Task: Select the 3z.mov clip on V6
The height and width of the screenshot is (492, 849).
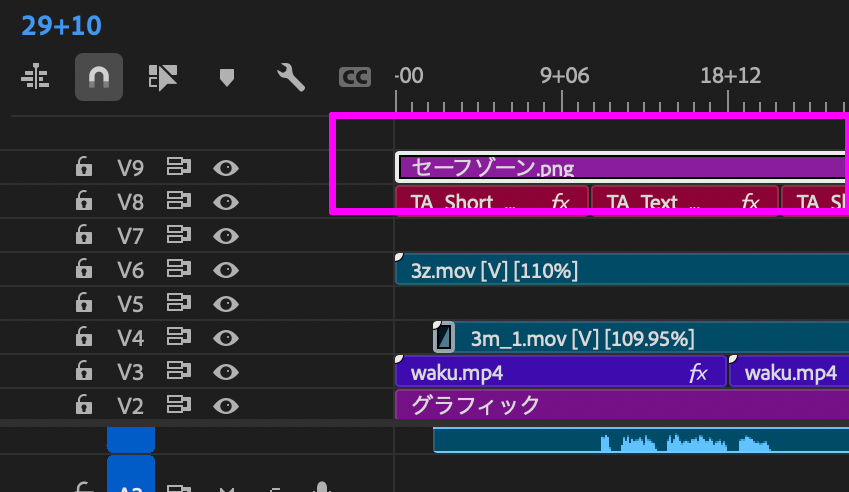Action: click(x=620, y=270)
